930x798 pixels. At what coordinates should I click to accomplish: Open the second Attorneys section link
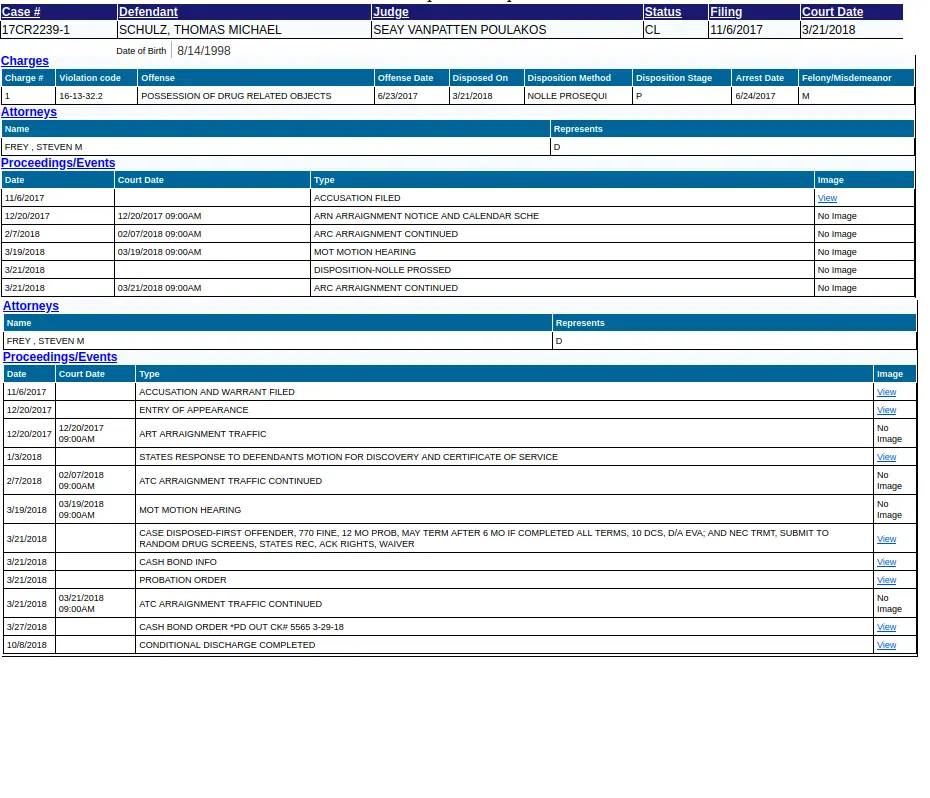(31, 306)
